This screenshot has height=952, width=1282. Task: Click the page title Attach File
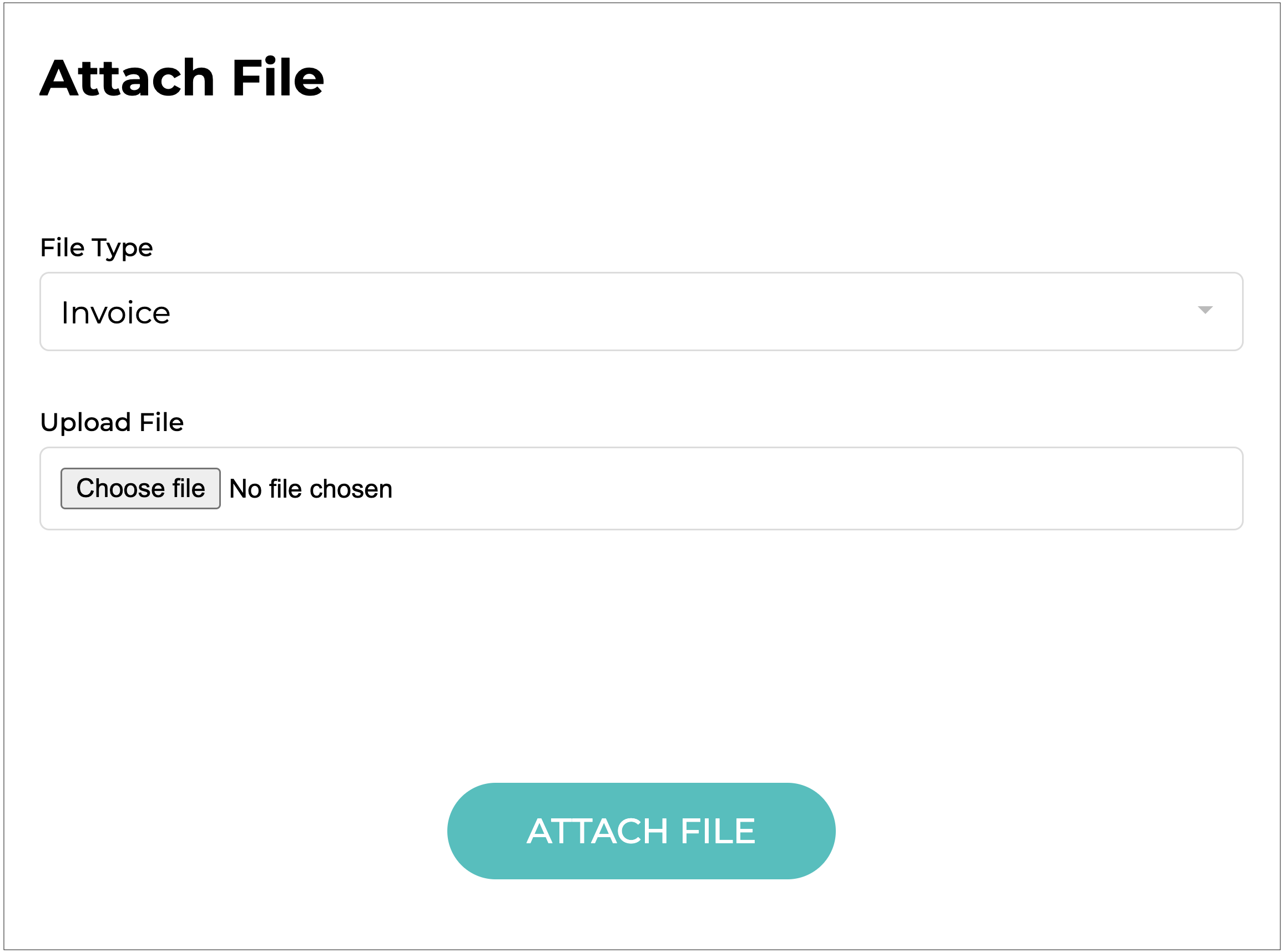point(182,78)
